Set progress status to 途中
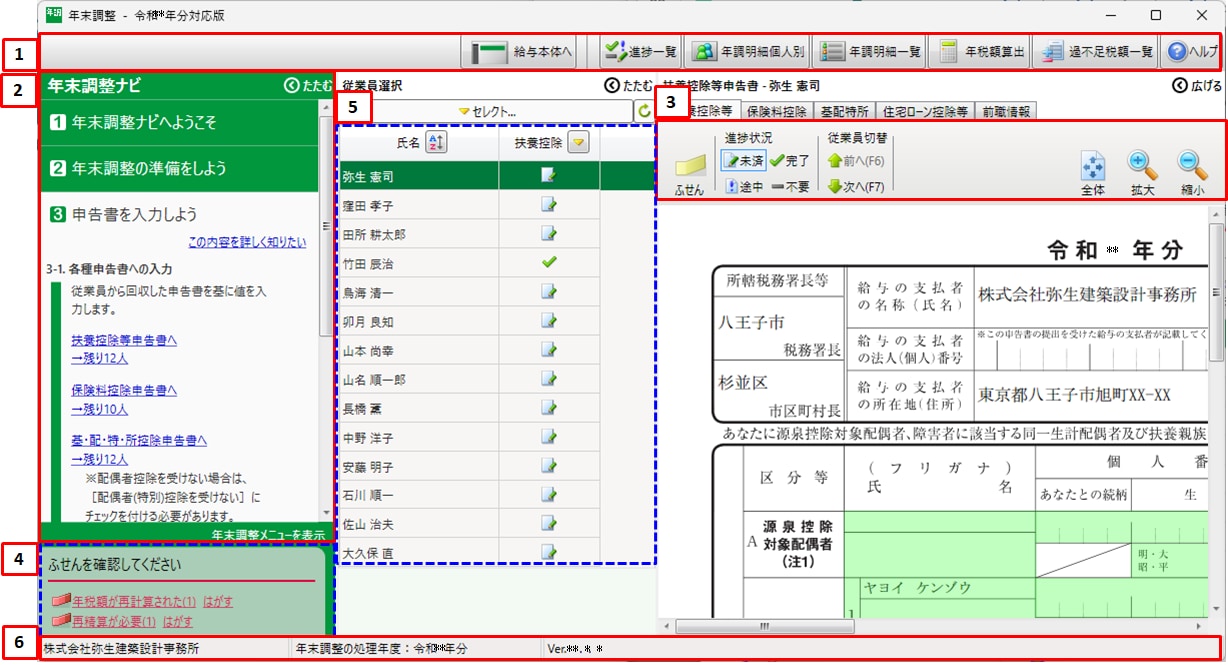Screen dimensions: 1228x665 [x=742, y=187]
